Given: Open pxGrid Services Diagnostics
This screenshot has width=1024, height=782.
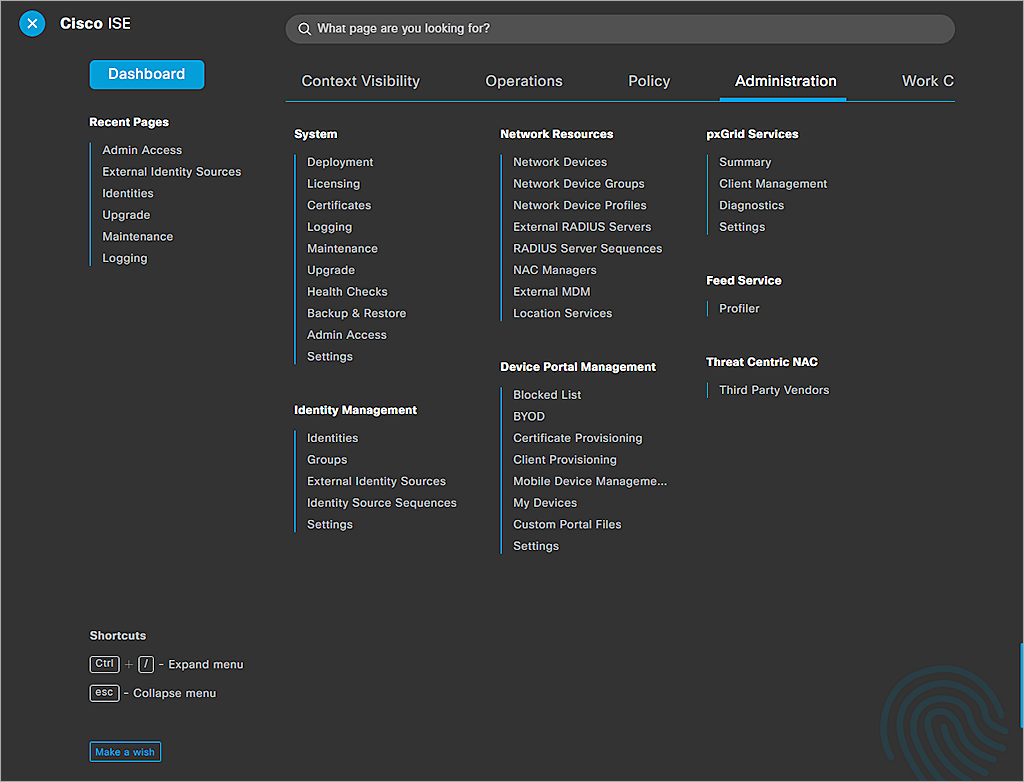Looking at the screenshot, I should tap(749, 205).
